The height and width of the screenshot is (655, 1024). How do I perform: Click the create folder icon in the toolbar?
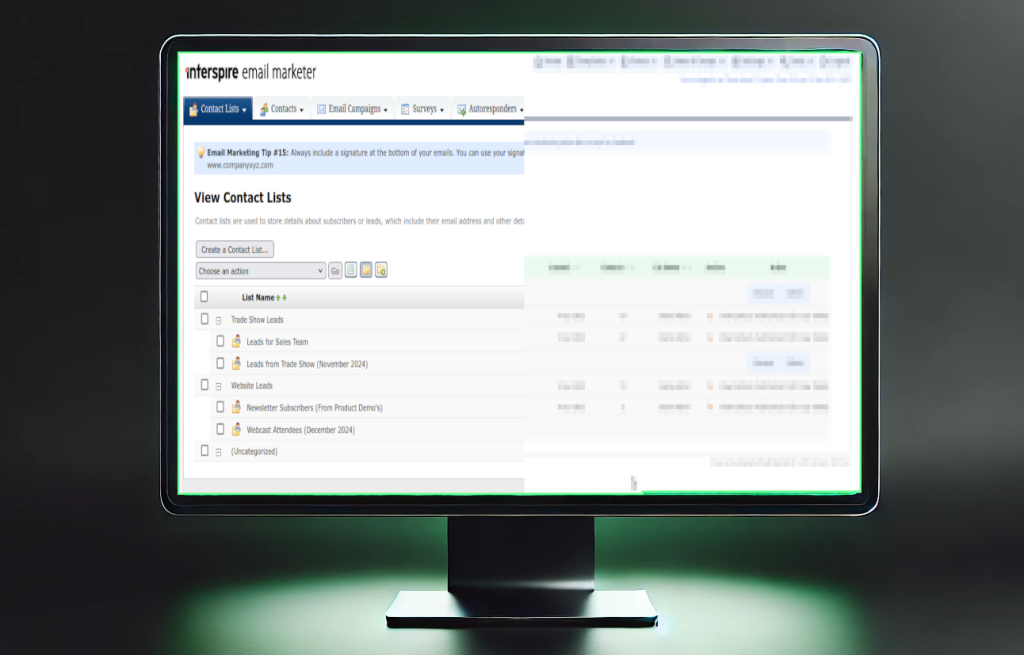point(381,271)
